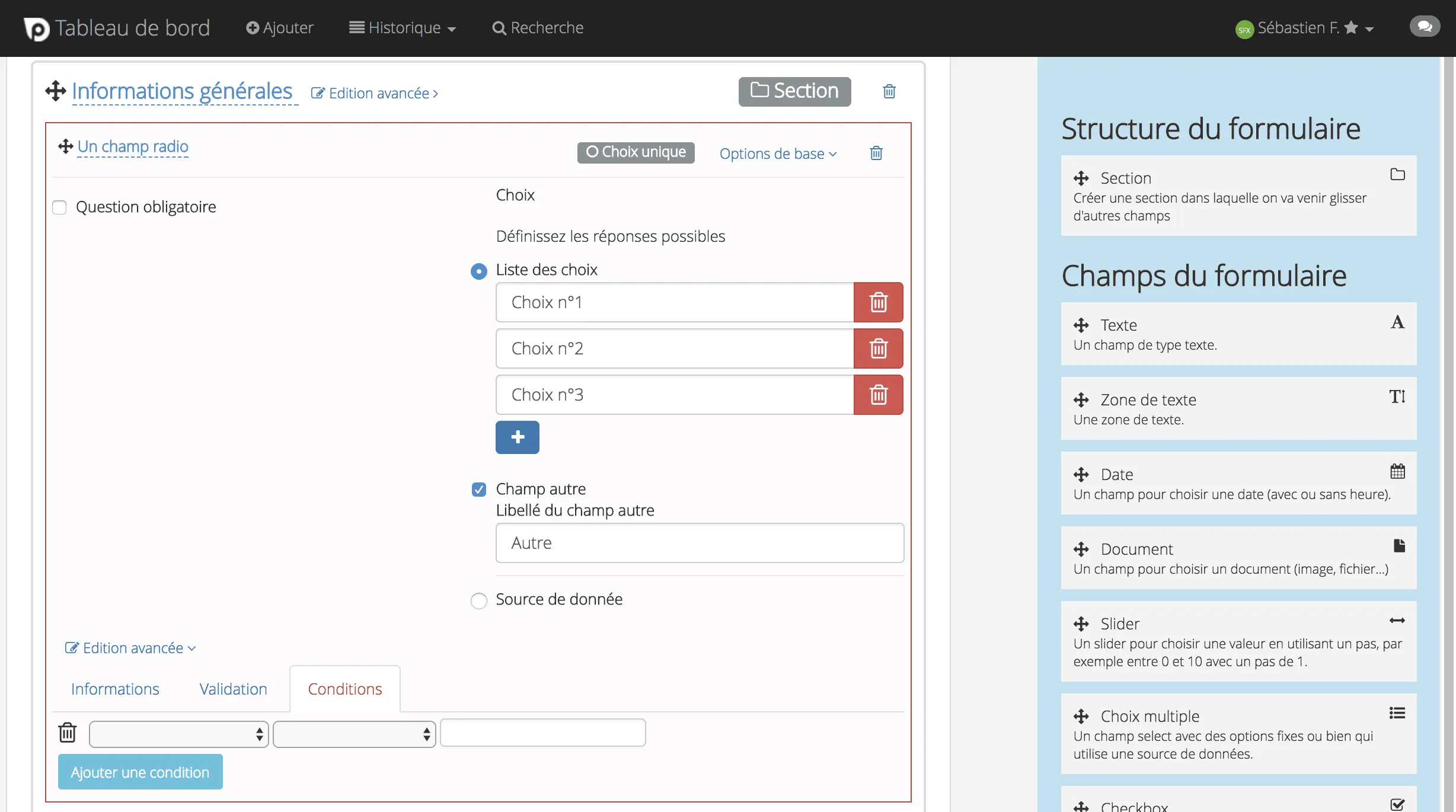
Task: Delete the Informations générales section via trash icon
Action: (x=889, y=91)
